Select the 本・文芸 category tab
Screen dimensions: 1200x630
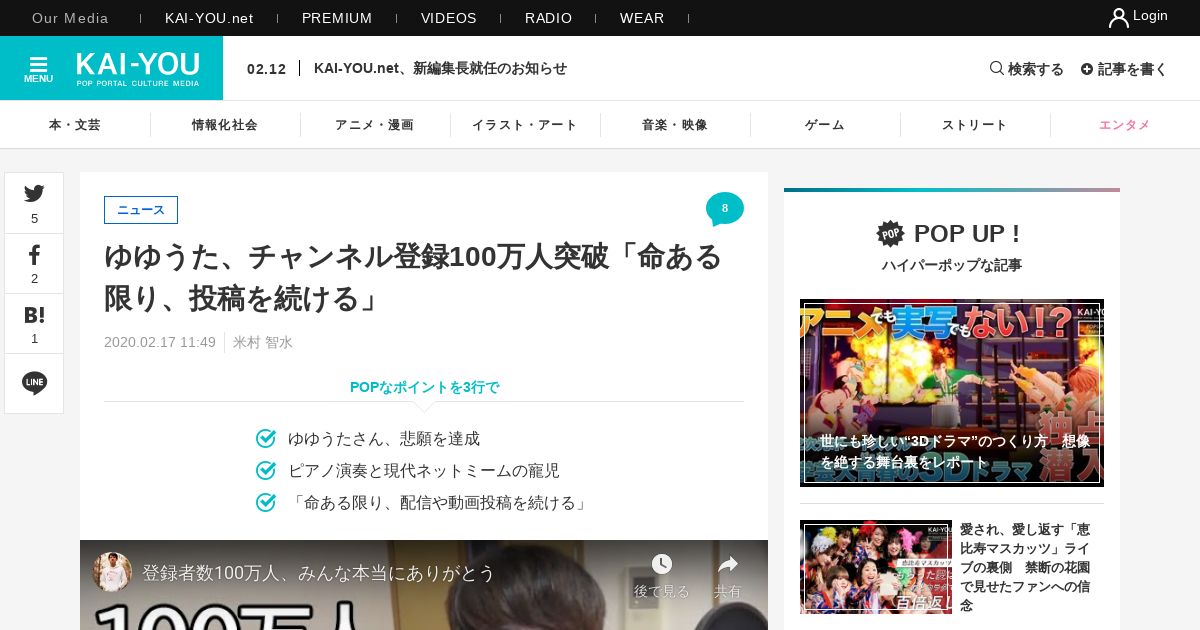(x=75, y=125)
